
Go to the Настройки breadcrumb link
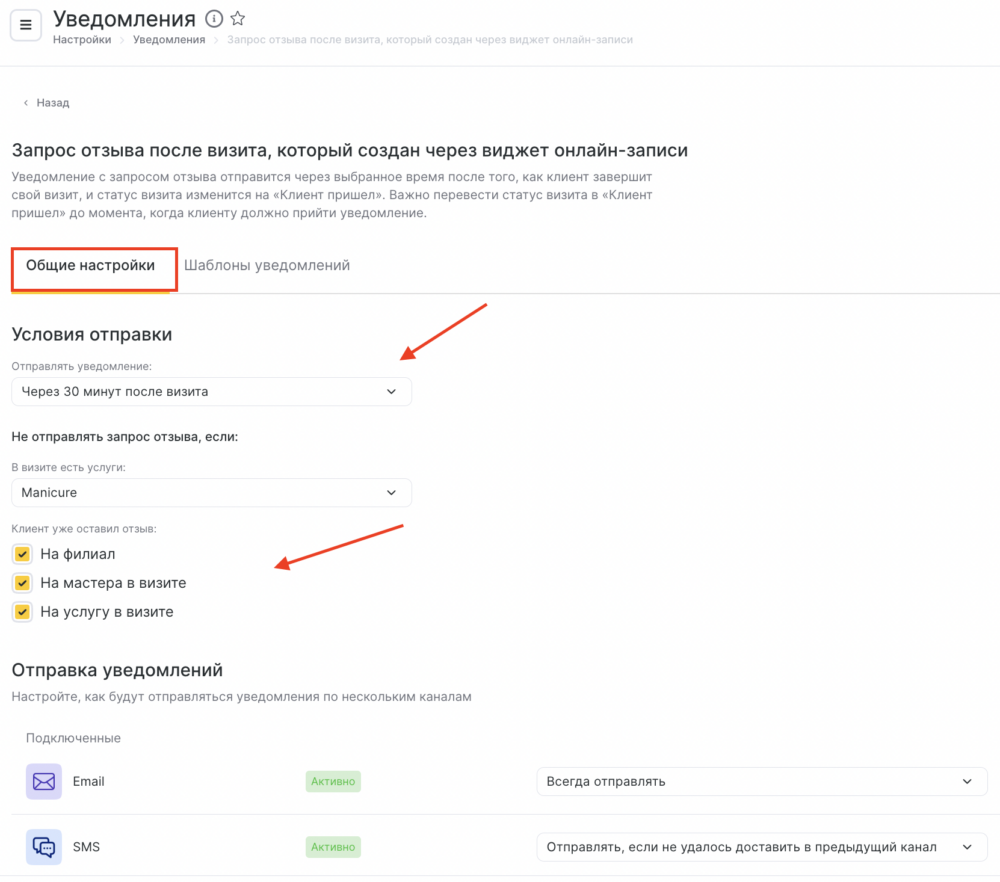coord(82,40)
